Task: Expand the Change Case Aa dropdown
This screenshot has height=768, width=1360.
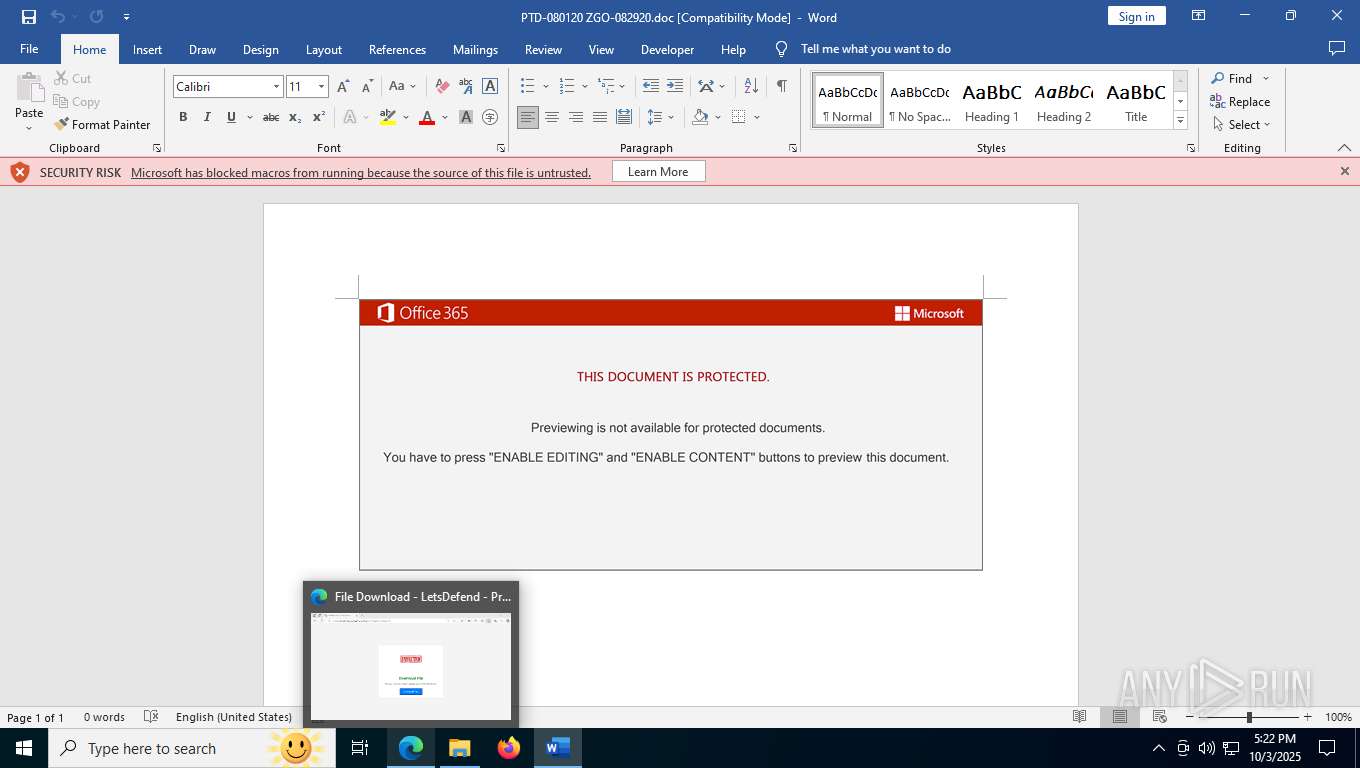Action: point(412,87)
